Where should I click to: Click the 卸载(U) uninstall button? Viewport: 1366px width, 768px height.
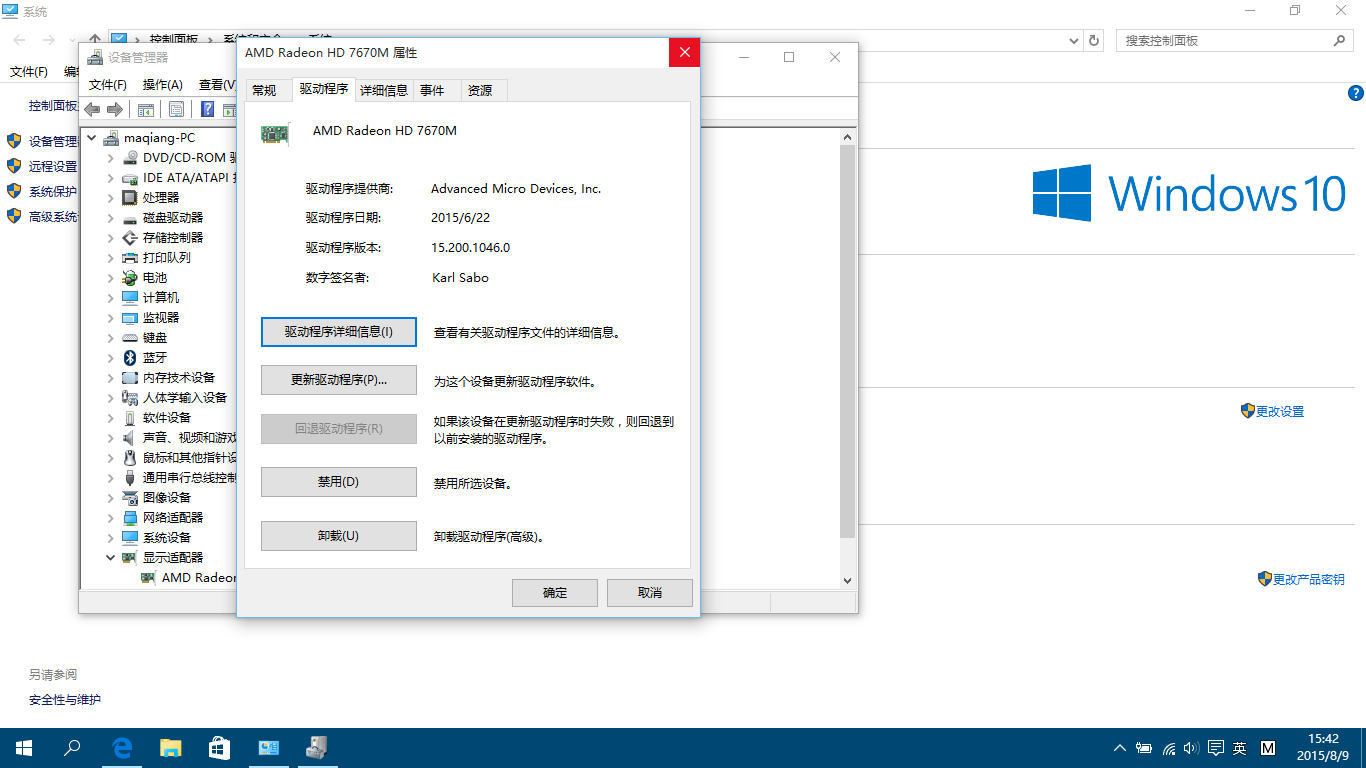[339, 536]
